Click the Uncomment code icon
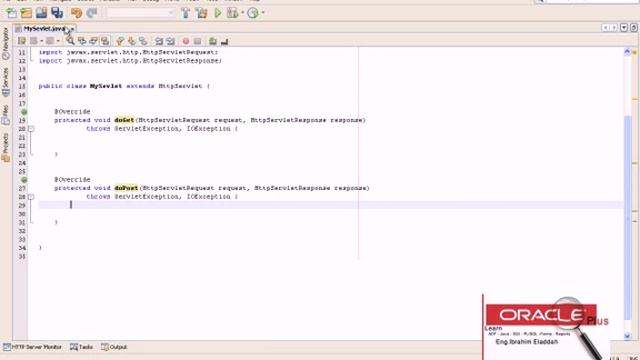The width and height of the screenshot is (640, 360). [x=224, y=41]
